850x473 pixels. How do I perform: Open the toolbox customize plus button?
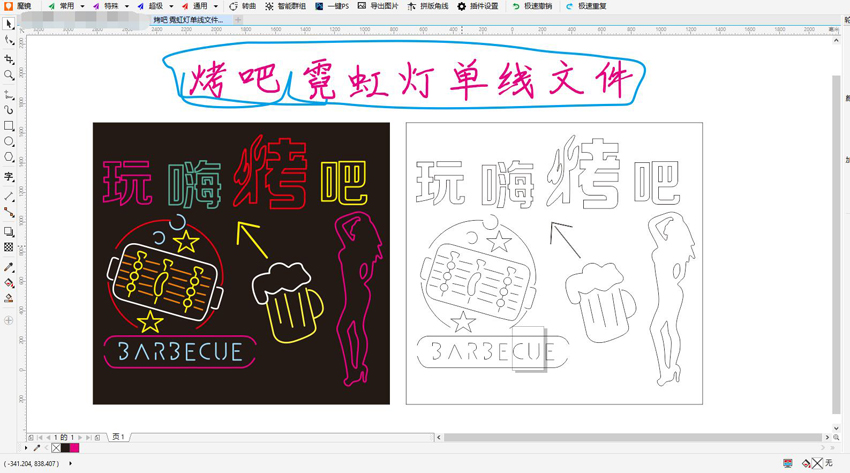point(9,321)
